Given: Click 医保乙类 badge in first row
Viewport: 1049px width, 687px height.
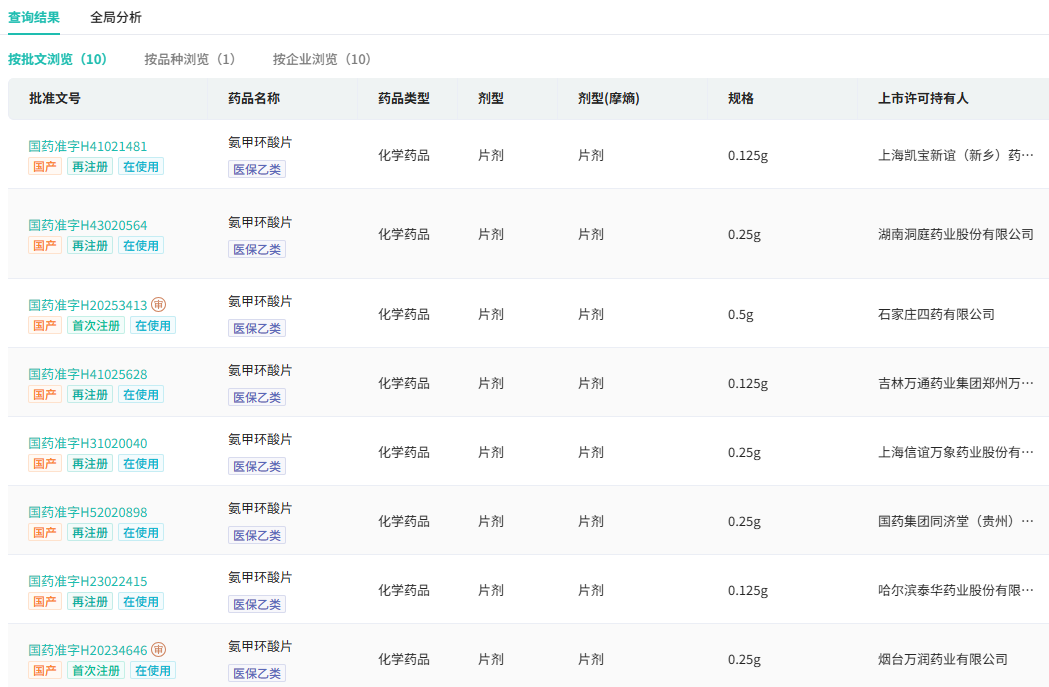Looking at the screenshot, I should click(x=257, y=170).
